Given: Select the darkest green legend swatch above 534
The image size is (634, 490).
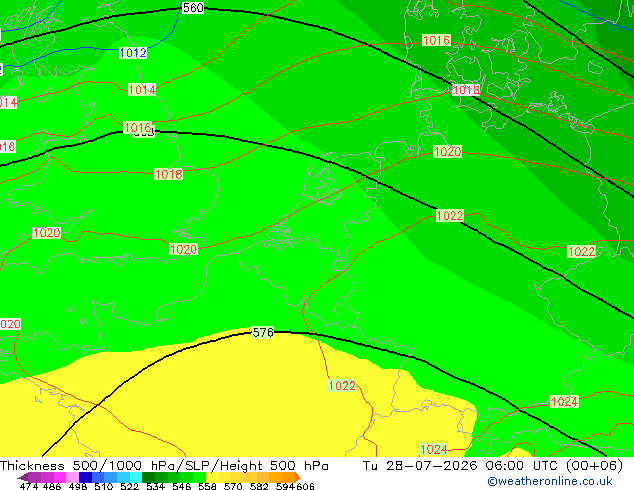Looking at the screenshot, I should 149,477.
